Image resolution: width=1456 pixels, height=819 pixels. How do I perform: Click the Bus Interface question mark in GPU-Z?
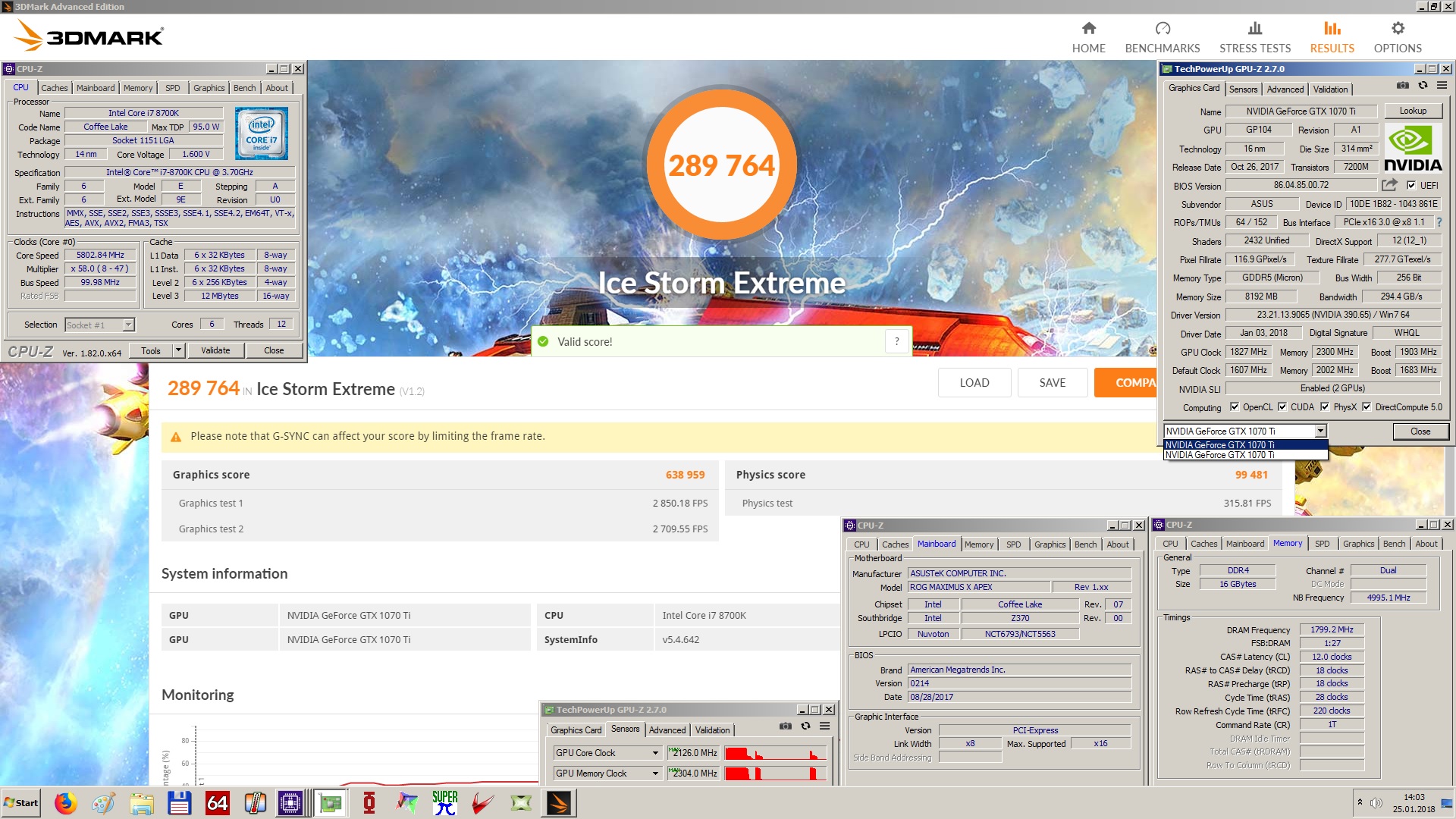[1439, 223]
